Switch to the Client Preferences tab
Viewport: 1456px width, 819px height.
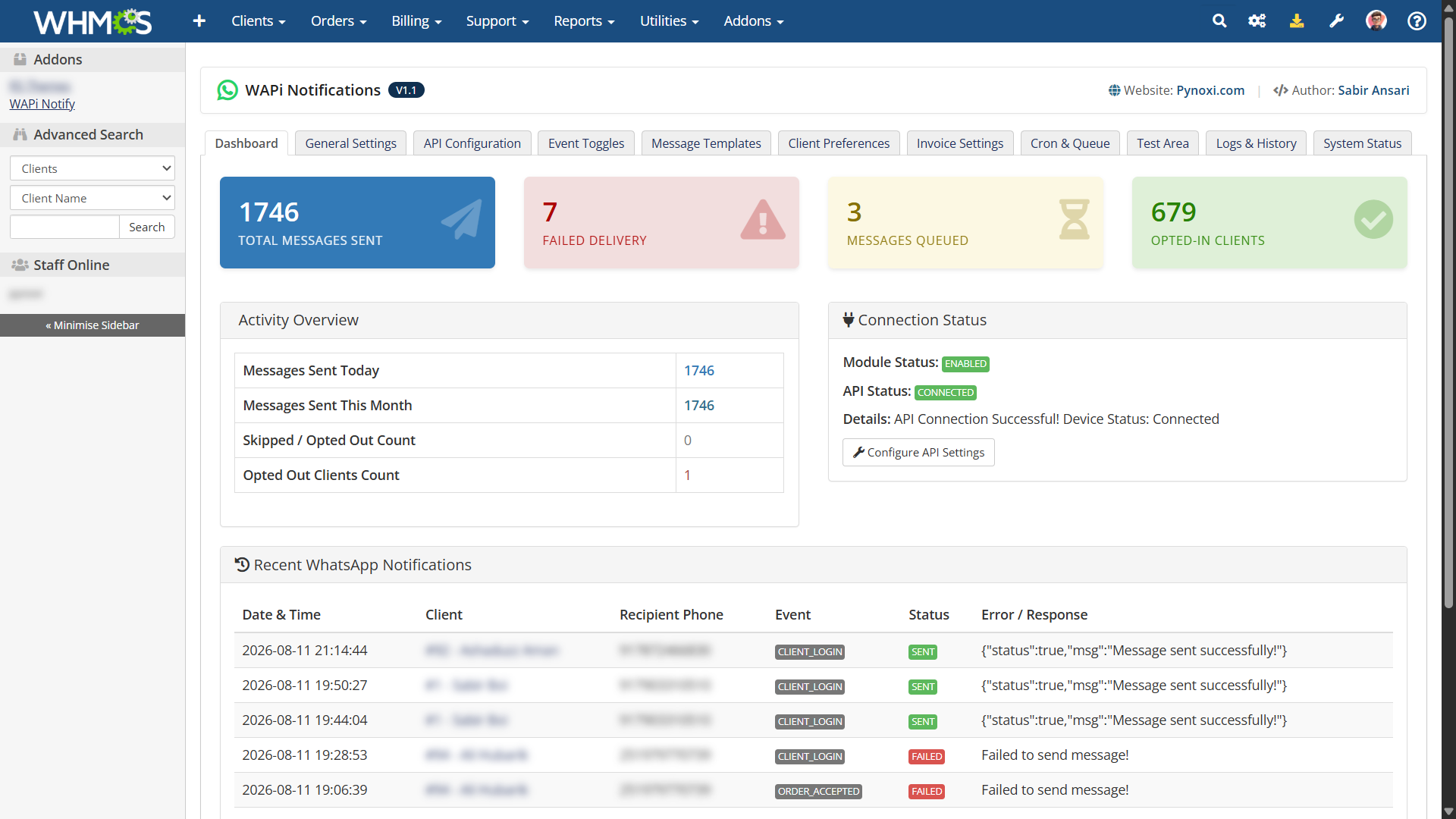coord(839,143)
